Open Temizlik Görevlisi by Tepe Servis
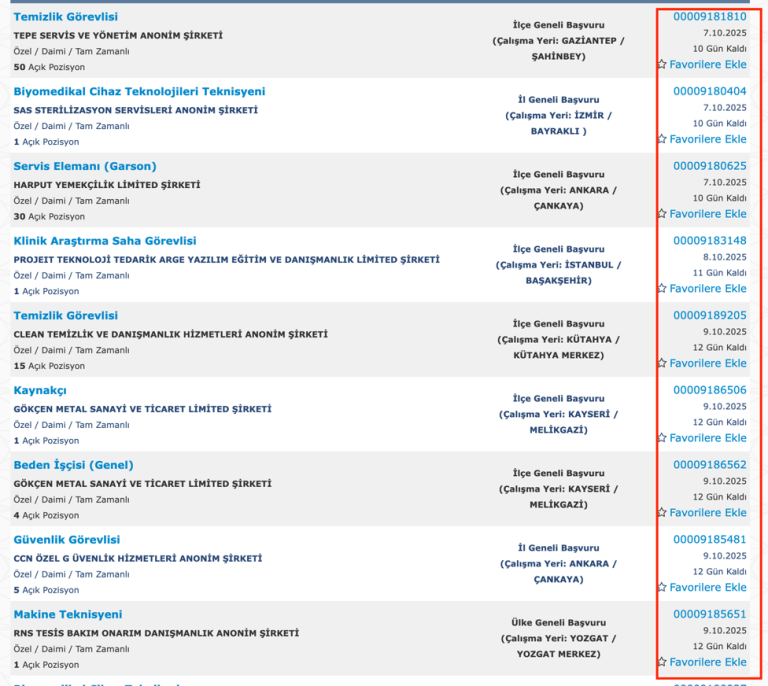This screenshot has height=686, width=768. pos(66,17)
